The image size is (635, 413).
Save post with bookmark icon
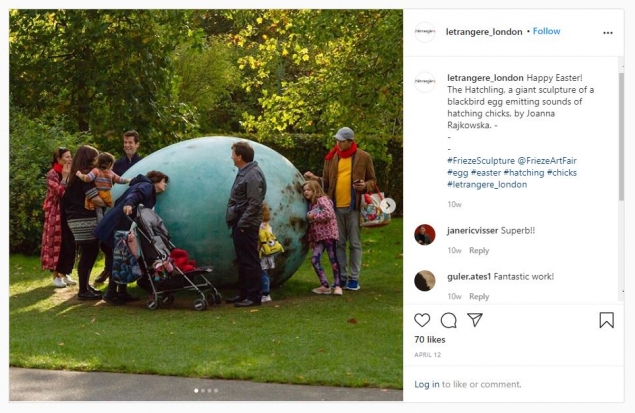click(606, 320)
